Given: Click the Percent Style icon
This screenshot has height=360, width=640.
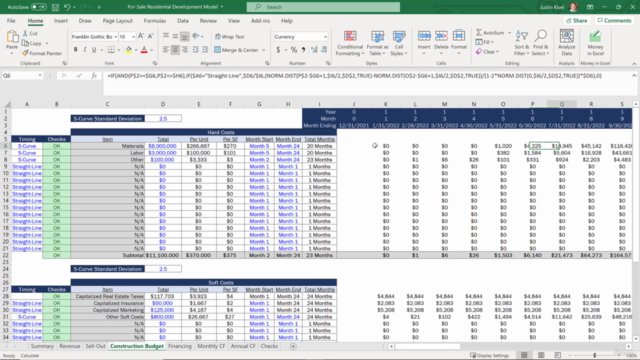Looking at the screenshot, I should (293, 50).
